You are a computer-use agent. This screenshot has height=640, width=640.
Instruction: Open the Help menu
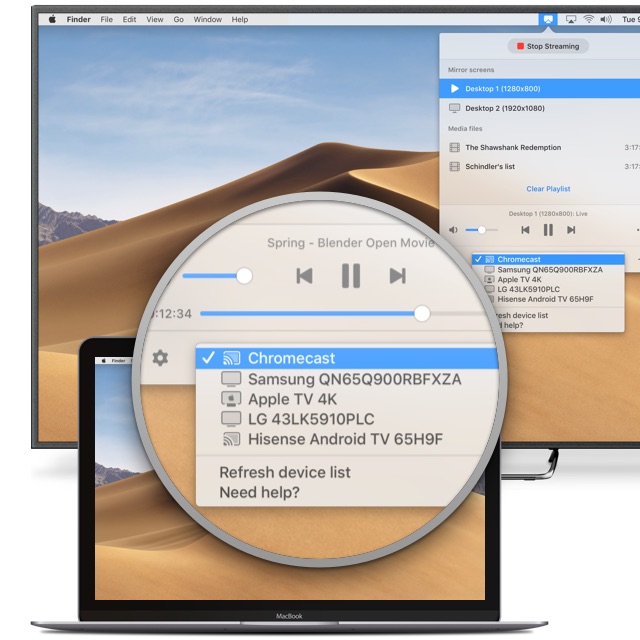(240, 19)
